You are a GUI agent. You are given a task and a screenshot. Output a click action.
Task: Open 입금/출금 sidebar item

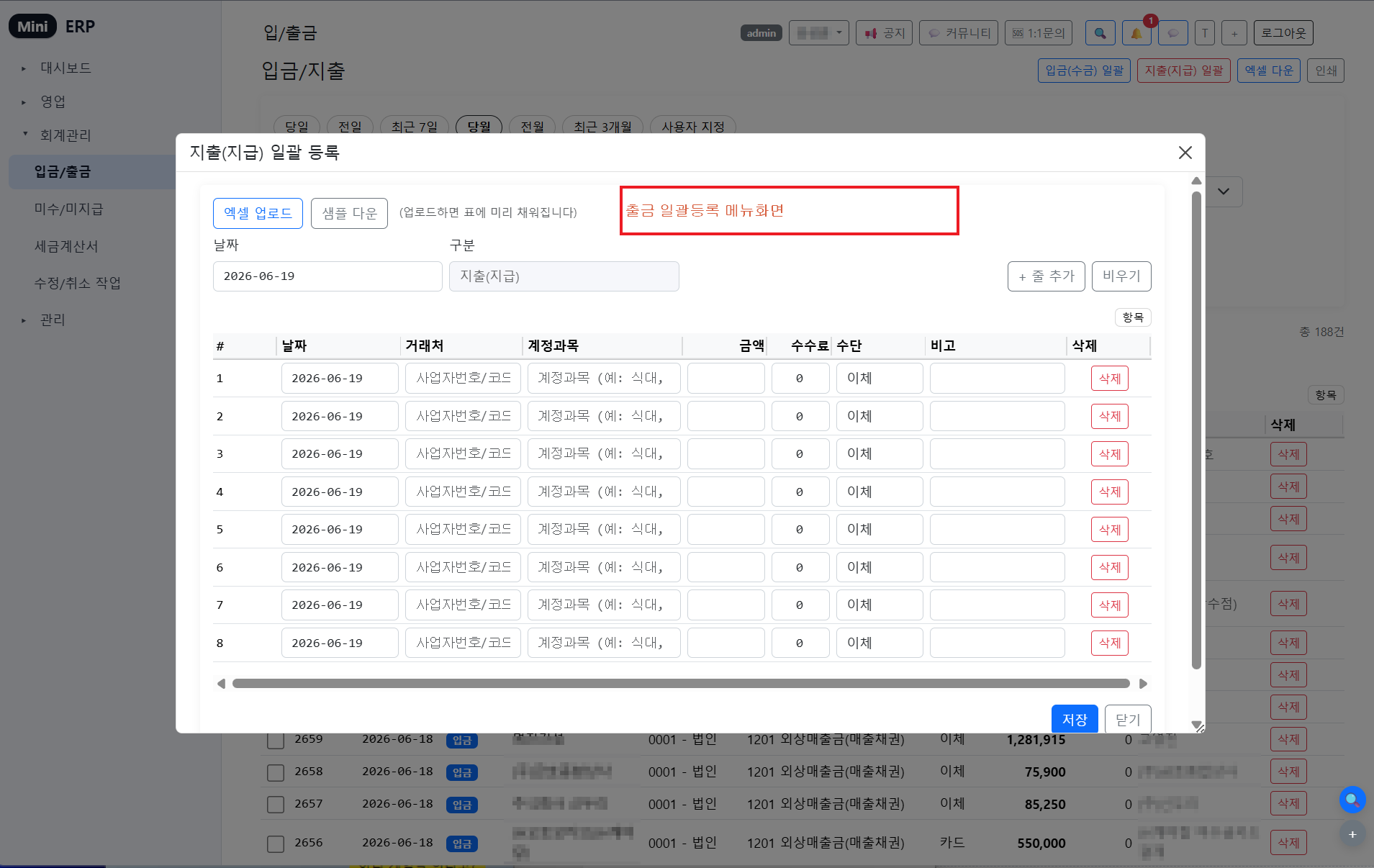click(92, 172)
